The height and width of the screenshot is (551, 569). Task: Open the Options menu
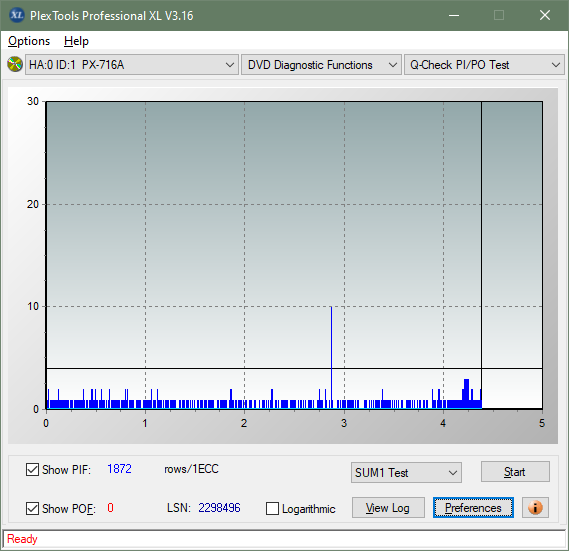[x=29, y=41]
